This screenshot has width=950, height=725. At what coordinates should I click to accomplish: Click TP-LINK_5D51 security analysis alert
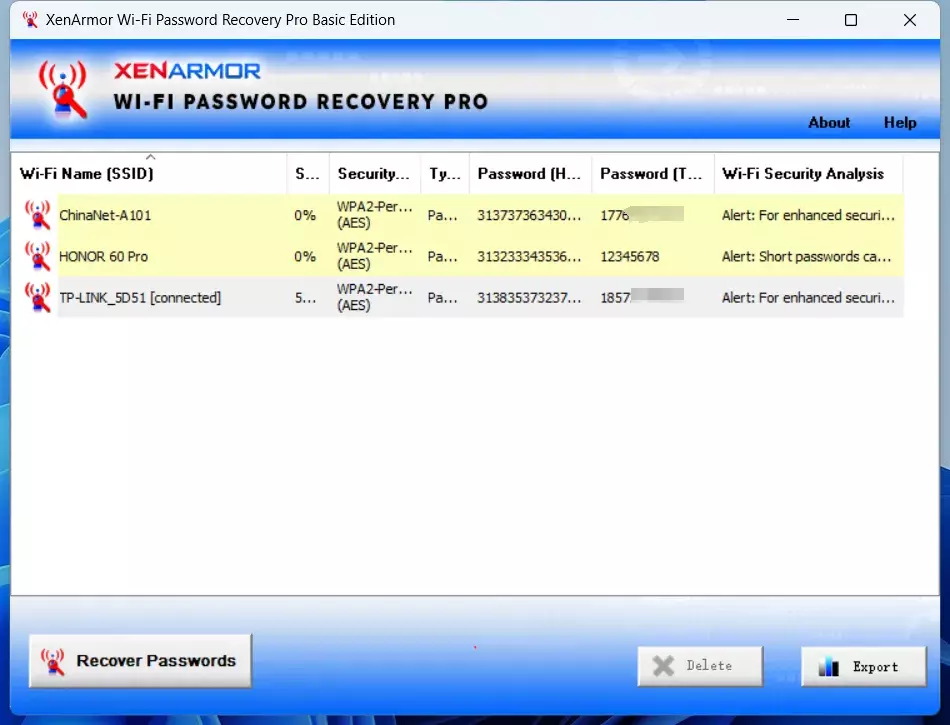point(808,297)
